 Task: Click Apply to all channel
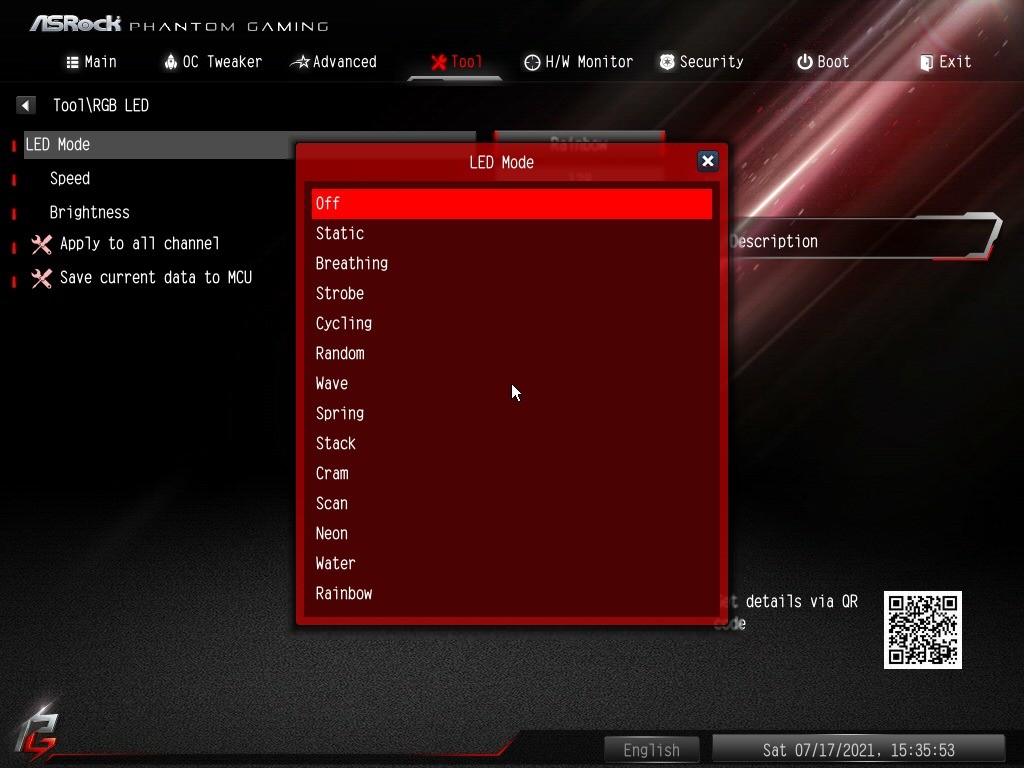140,244
